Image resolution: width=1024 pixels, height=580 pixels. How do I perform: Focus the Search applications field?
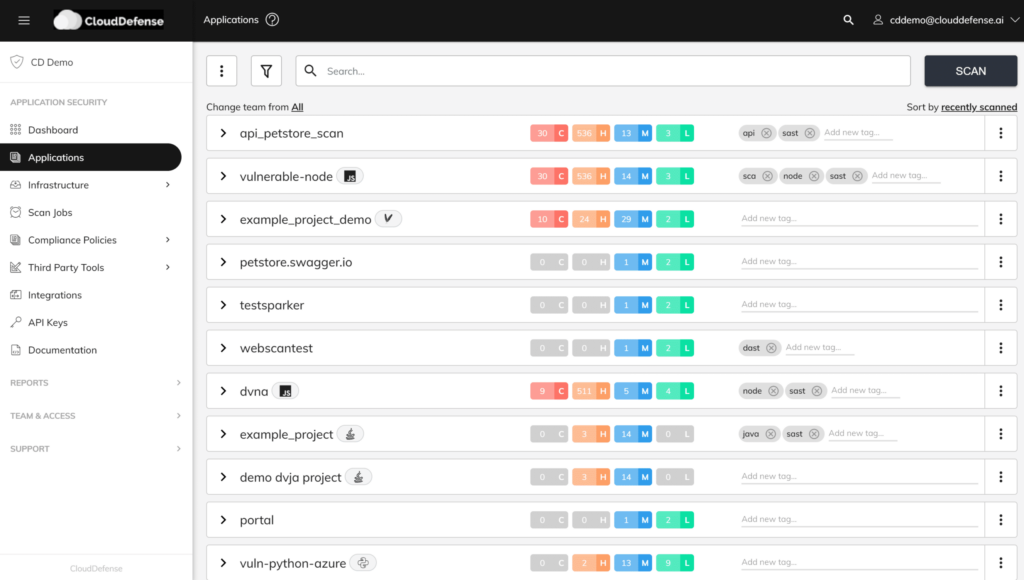[603, 71]
